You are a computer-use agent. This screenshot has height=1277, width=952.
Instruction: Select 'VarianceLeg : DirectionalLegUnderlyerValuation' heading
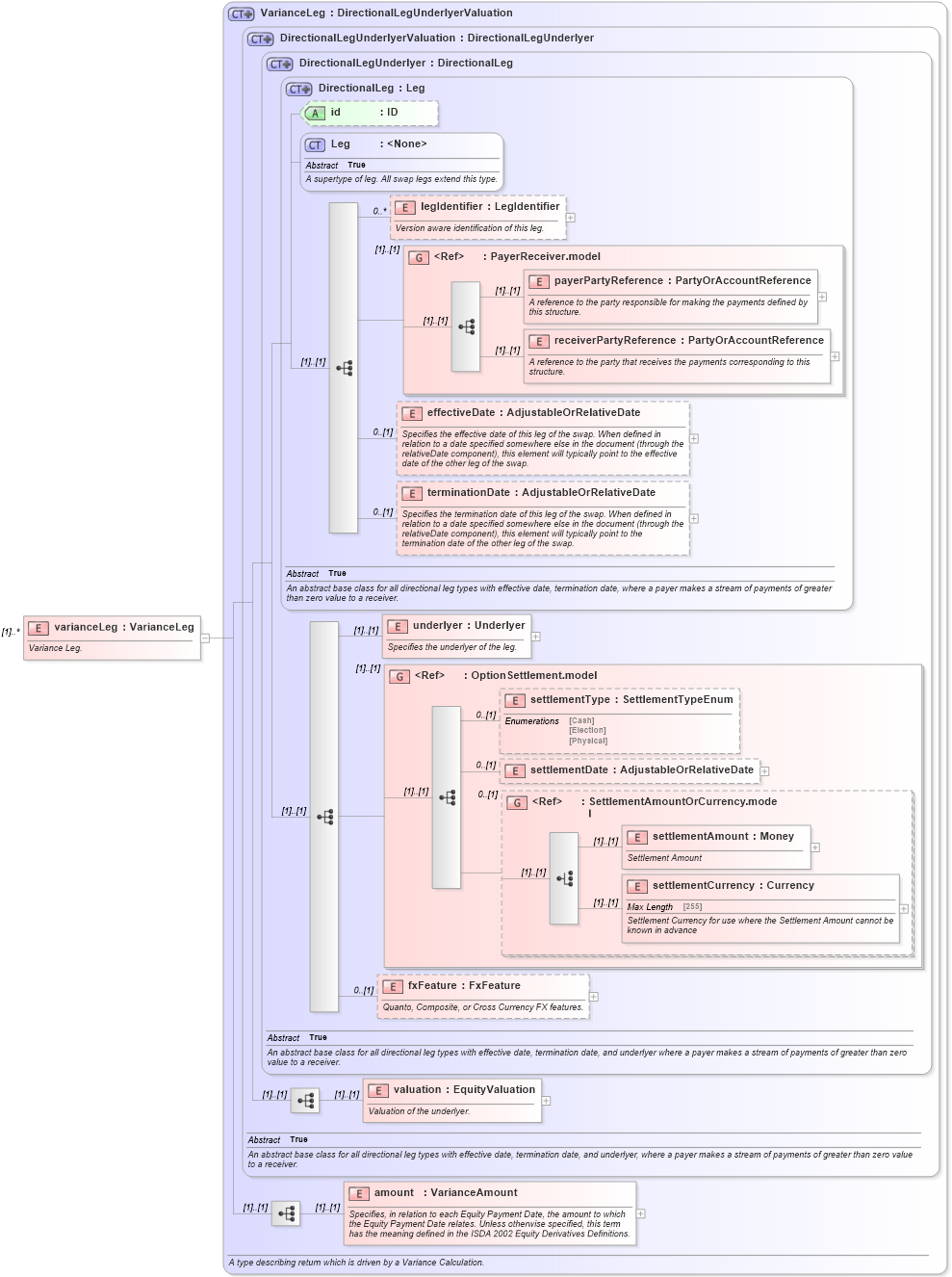coord(386,13)
